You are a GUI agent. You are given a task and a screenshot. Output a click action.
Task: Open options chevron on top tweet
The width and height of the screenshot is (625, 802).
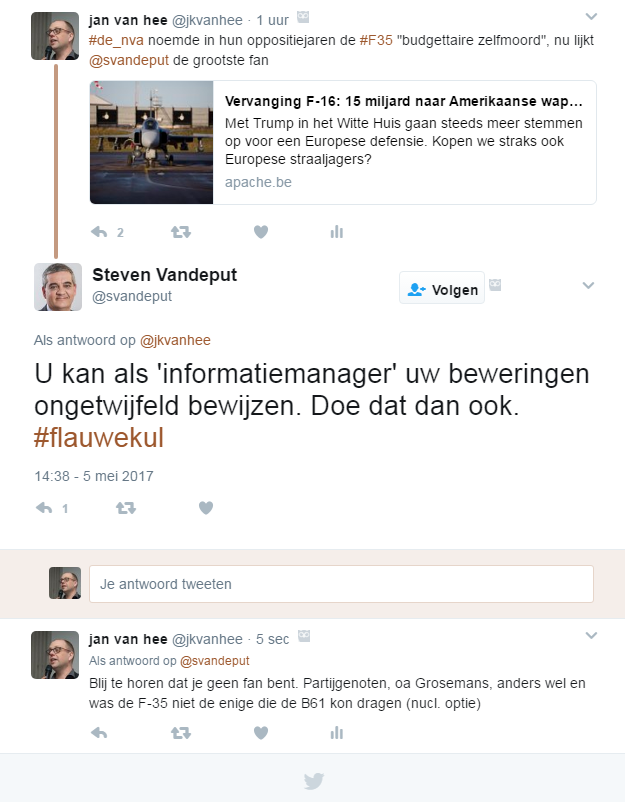click(x=591, y=16)
